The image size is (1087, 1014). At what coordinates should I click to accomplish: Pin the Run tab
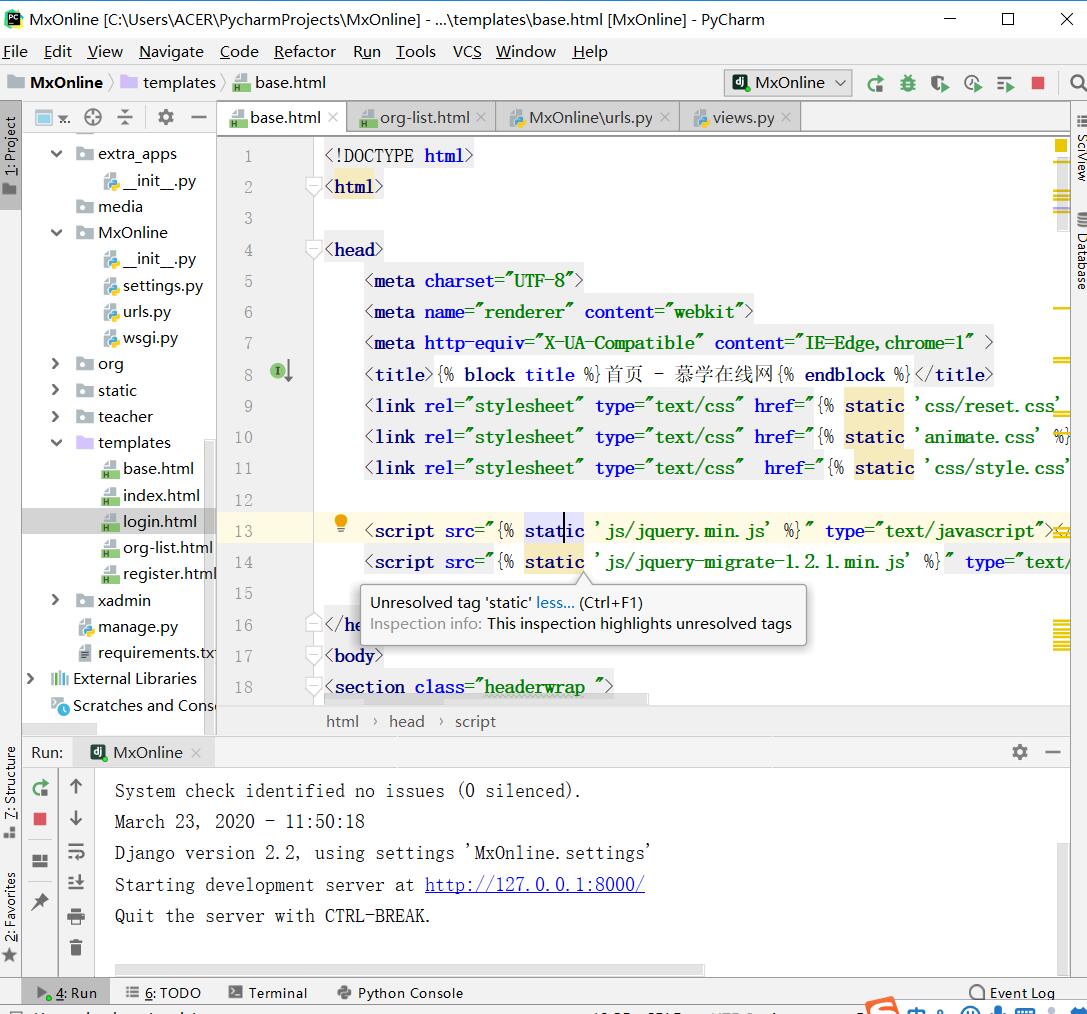click(x=40, y=901)
